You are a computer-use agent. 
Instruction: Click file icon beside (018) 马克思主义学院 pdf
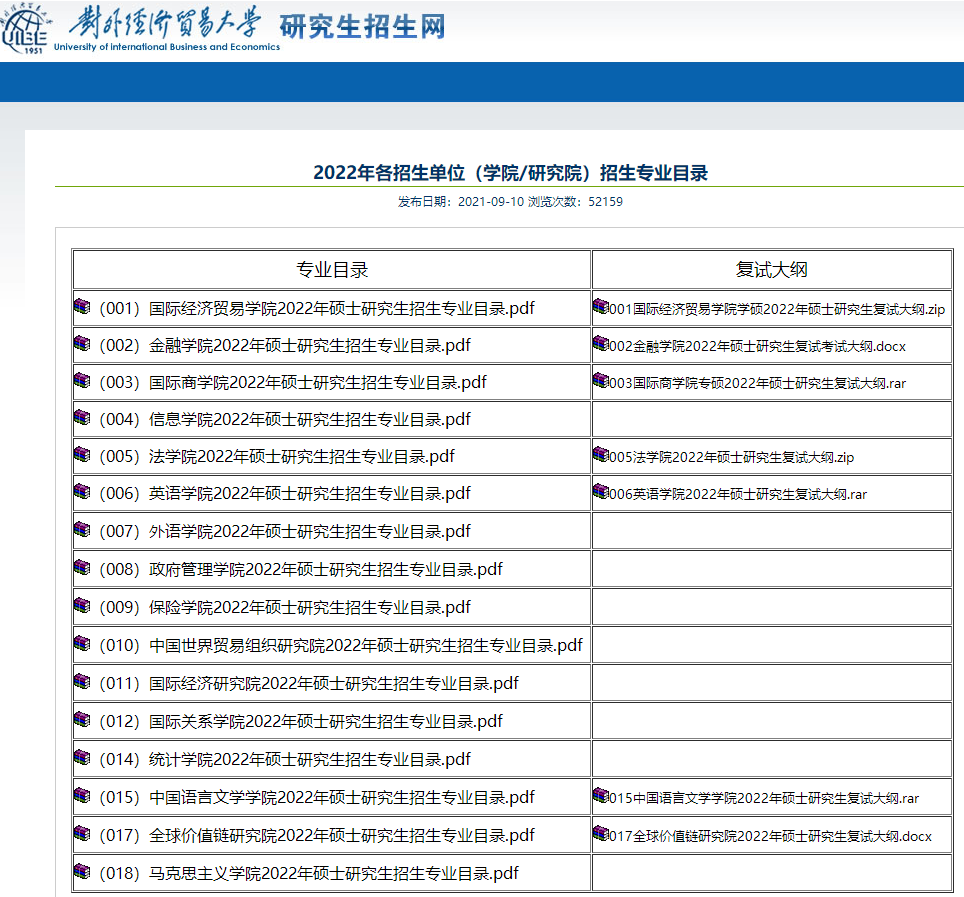tap(82, 871)
